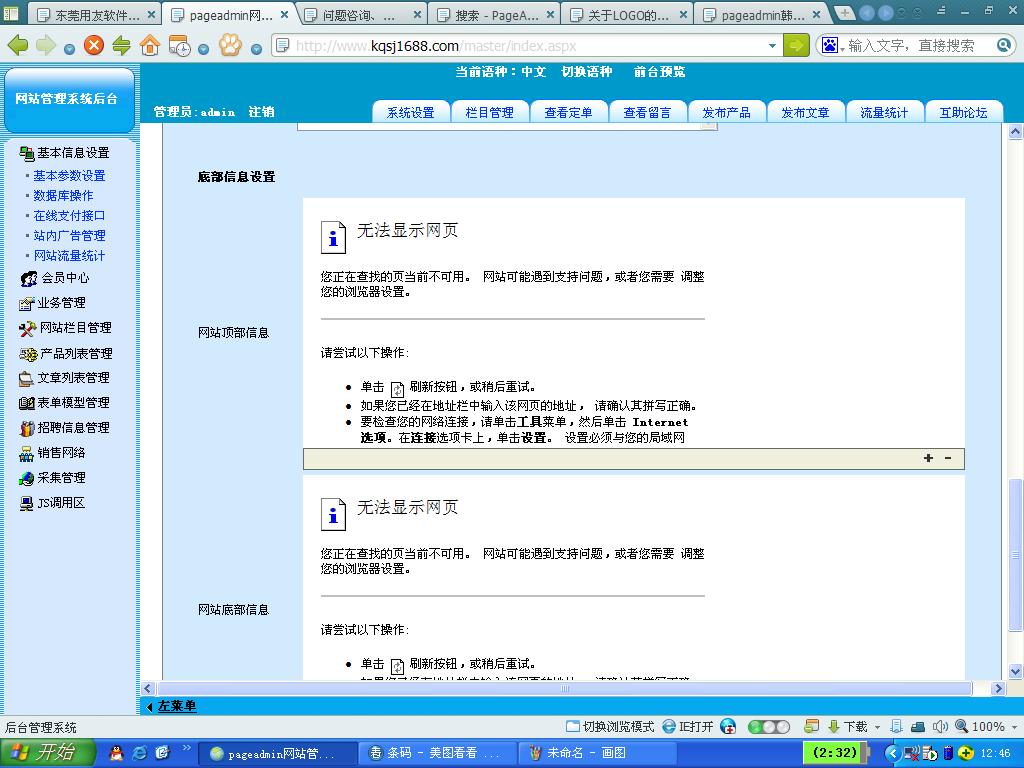Open the 系统设置 tab
Viewport: 1024px width, 768px height.
pos(410,113)
